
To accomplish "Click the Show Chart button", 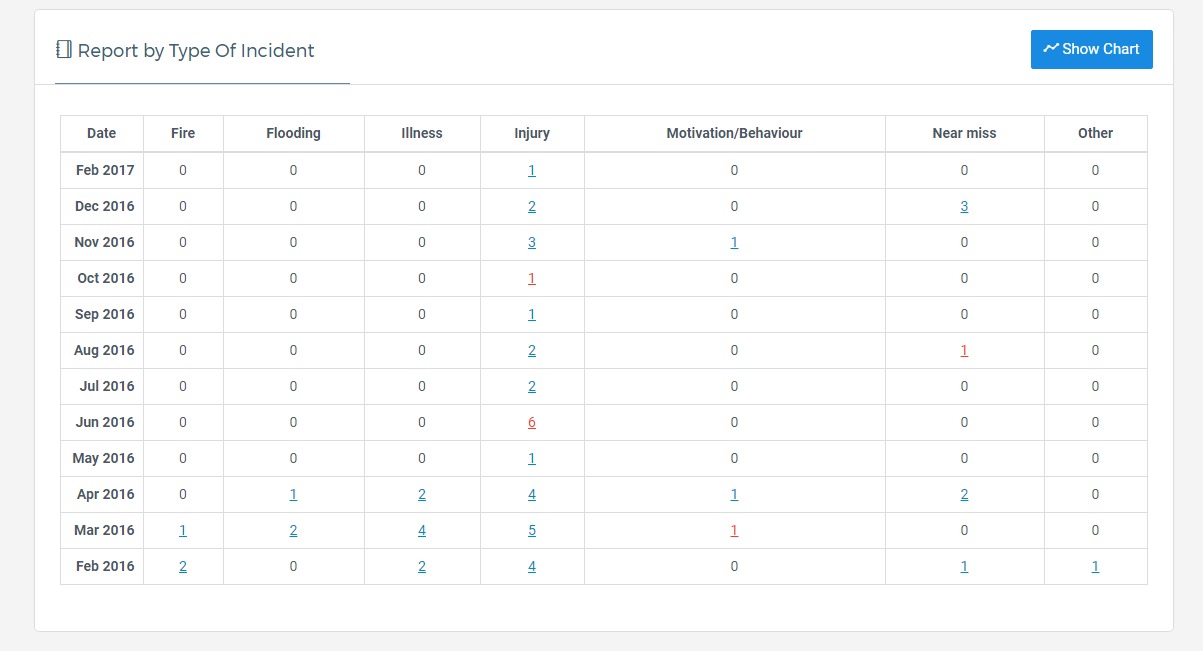I will [x=1091, y=49].
